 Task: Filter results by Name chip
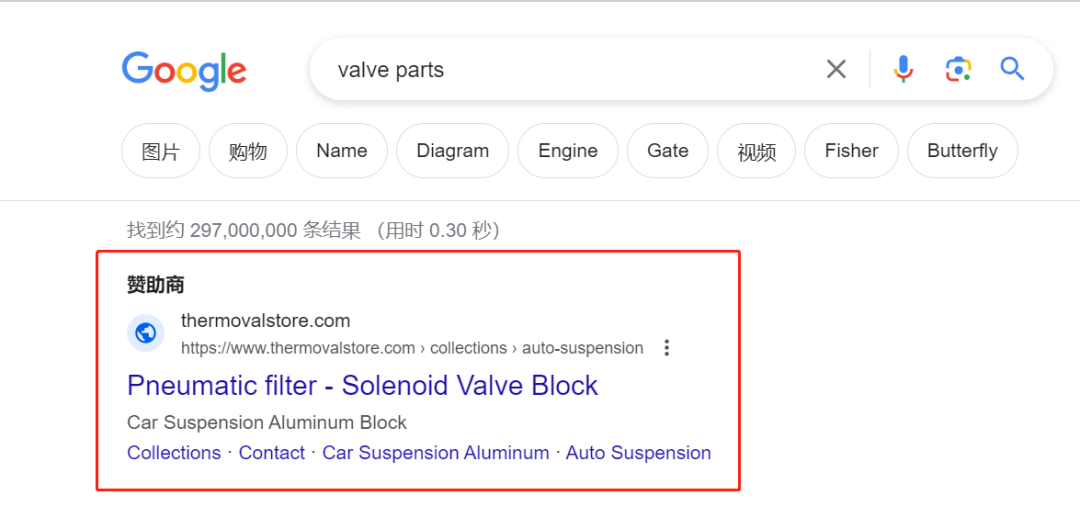[342, 151]
